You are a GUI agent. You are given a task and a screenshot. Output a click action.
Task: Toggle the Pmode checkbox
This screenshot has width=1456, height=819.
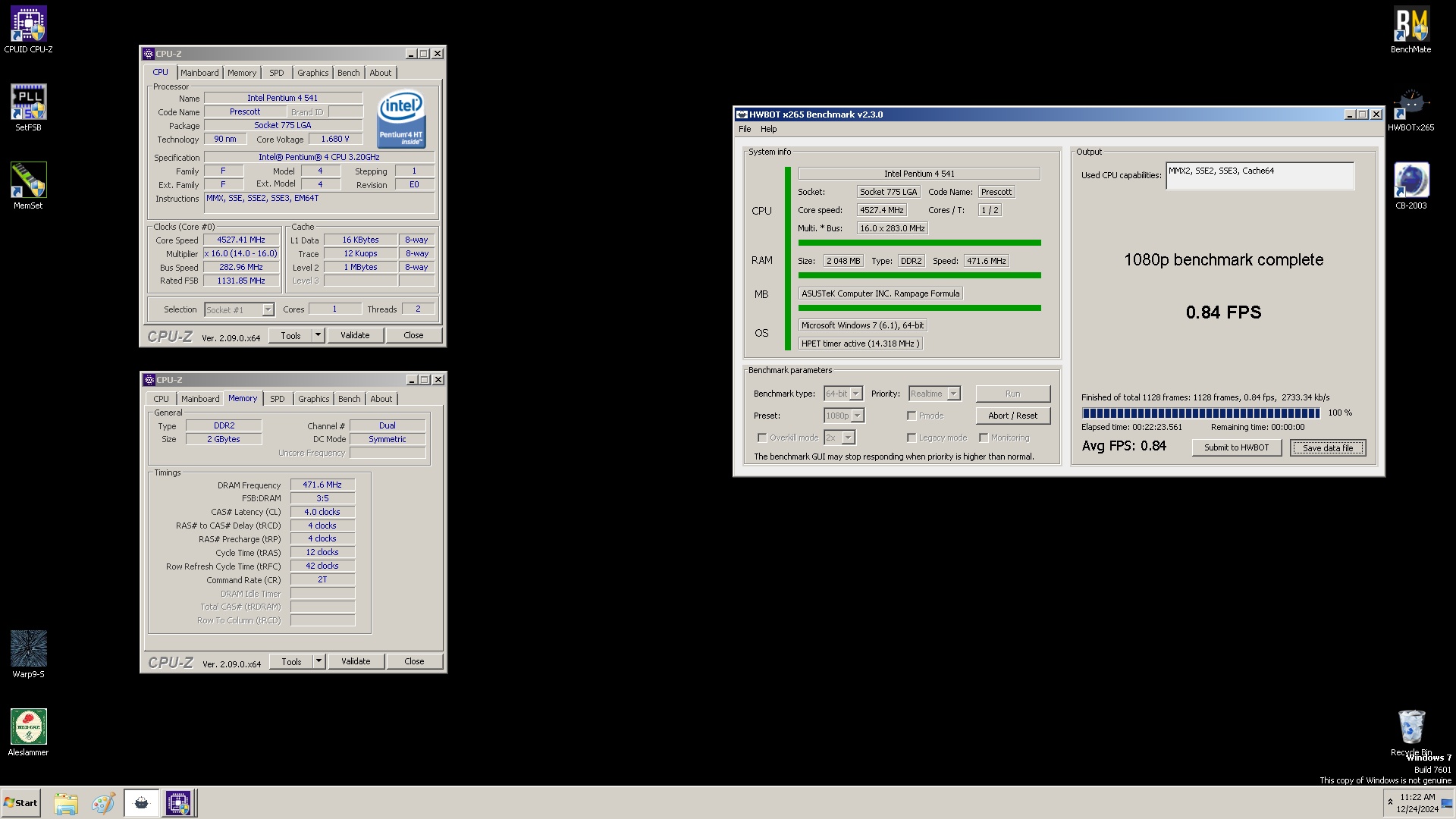coord(912,416)
